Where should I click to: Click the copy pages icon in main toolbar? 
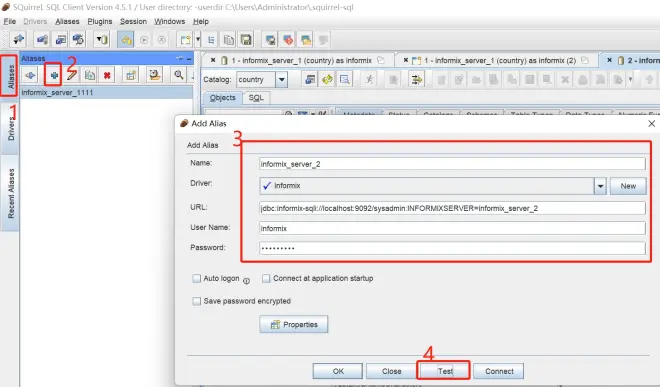(229, 40)
